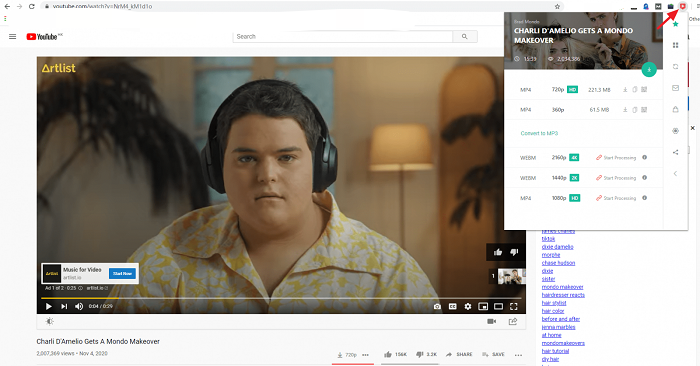Click the address bar URL
The image size is (700, 366).
coord(102,6)
